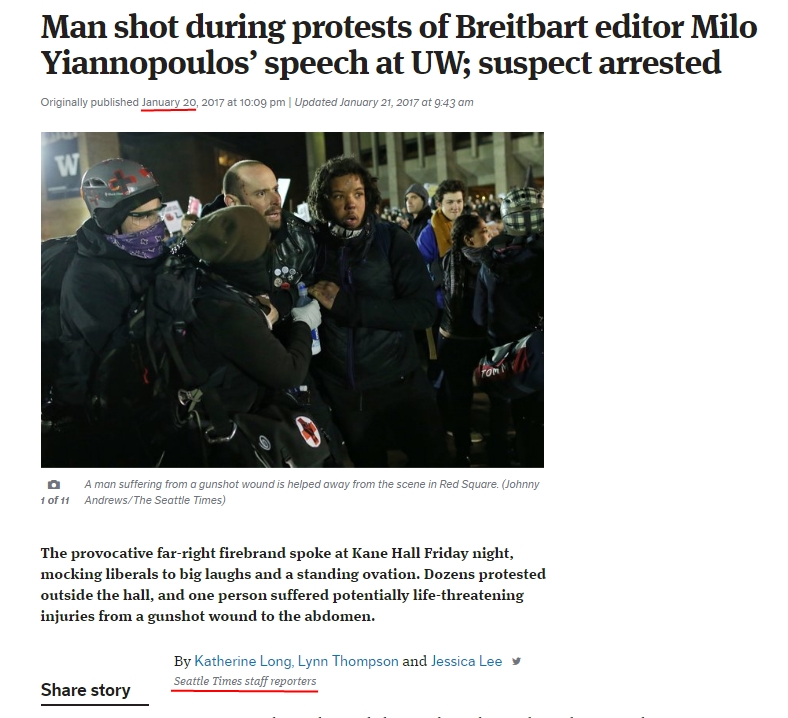Click the originally published date January 20, 2017
Image resolution: width=788 pixels, height=718 pixels.
(183, 102)
